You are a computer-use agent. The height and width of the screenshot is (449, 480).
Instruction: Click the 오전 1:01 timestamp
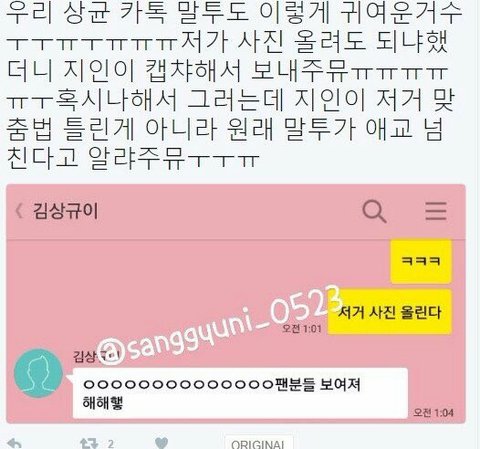tap(302, 329)
